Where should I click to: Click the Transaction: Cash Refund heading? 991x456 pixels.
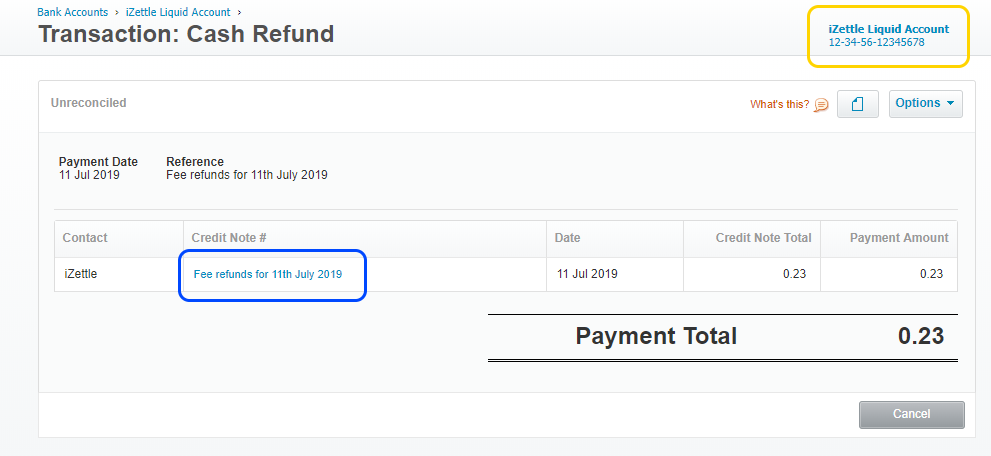pyautogui.click(x=186, y=34)
